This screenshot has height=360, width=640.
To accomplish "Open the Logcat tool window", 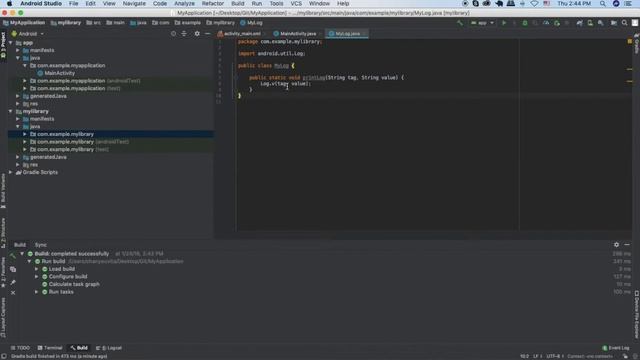I will tap(109, 348).
